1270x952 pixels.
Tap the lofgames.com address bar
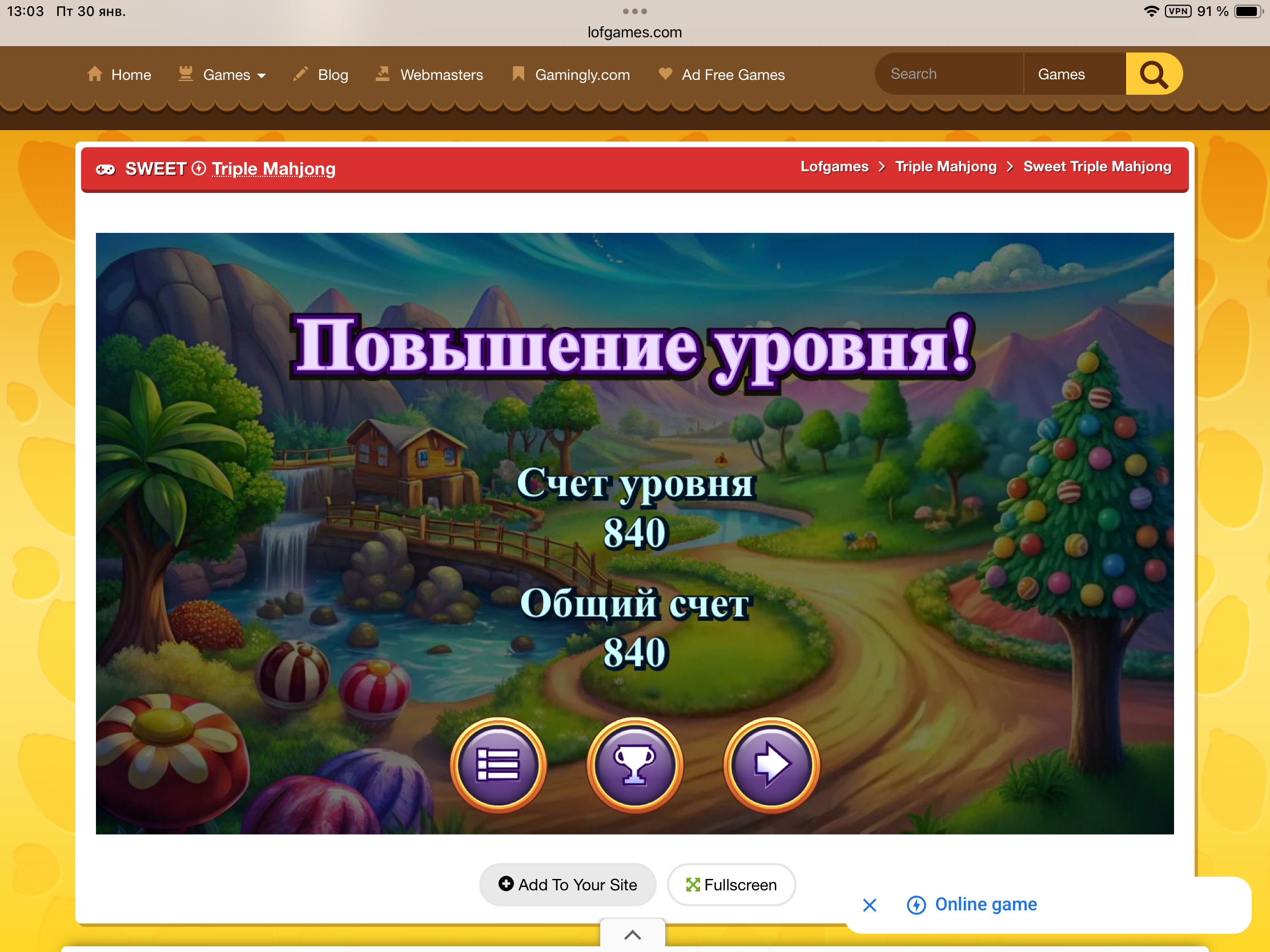tap(634, 32)
